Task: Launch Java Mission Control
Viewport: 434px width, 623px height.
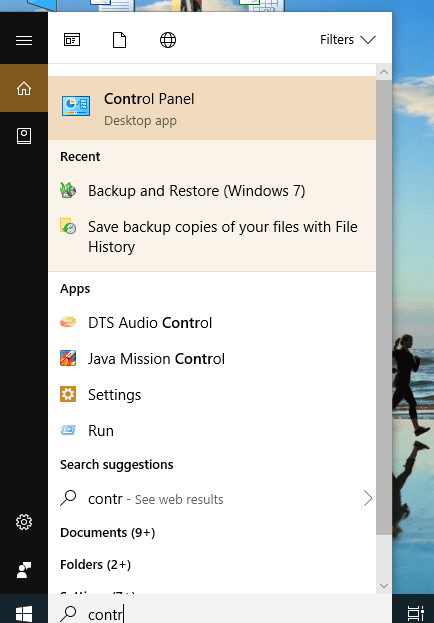Action: (x=212, y=359)
